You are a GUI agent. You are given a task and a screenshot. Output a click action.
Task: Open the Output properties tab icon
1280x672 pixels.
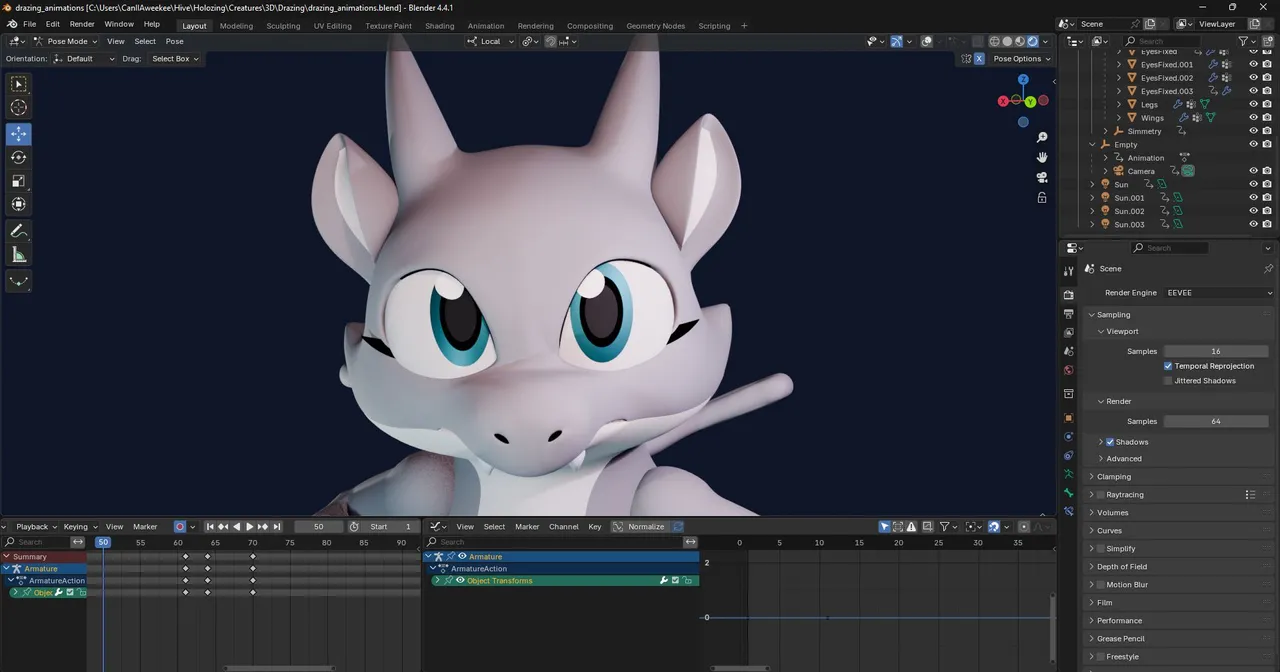click(x=1068, y=314)
